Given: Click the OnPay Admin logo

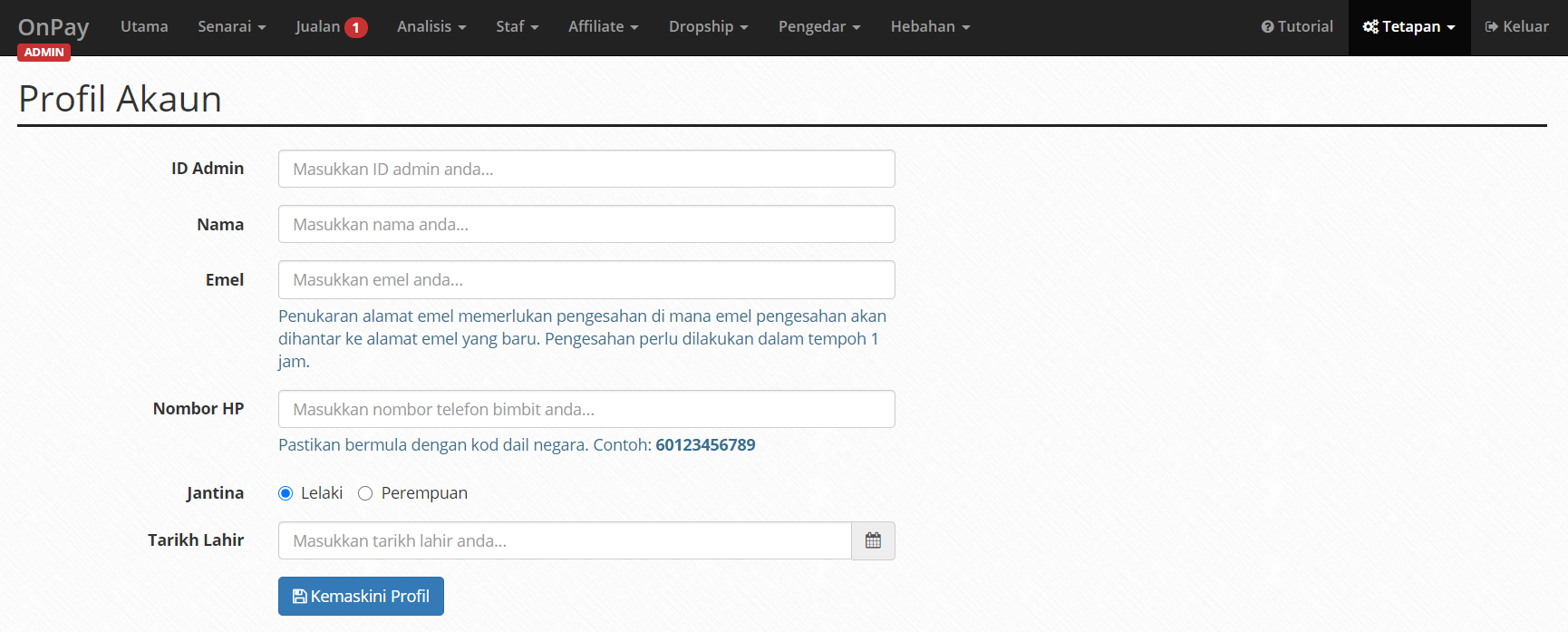Looking at the screenshot, I should click(x=53, y=36).
